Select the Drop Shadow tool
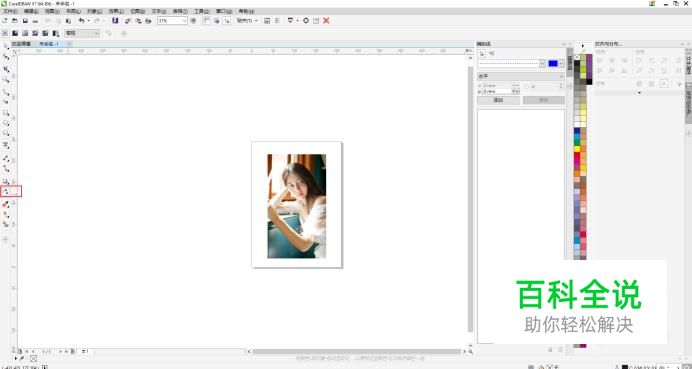This screenshot has width=692, height=369. tap(6, 181)
